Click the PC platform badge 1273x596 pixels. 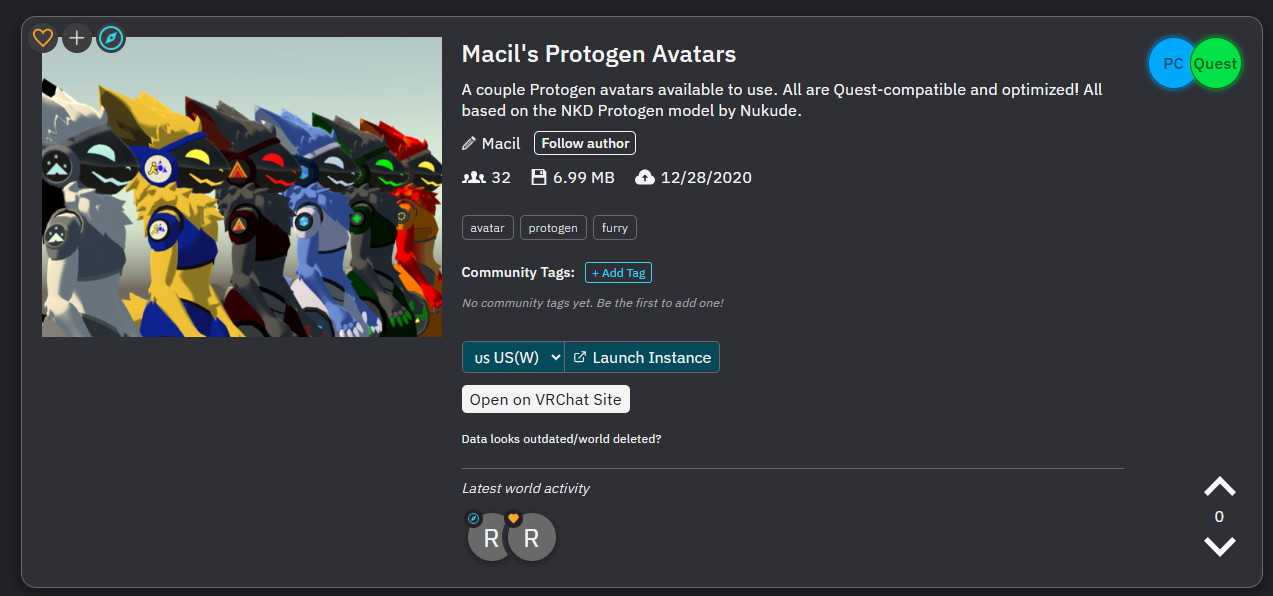[1172, 63]
